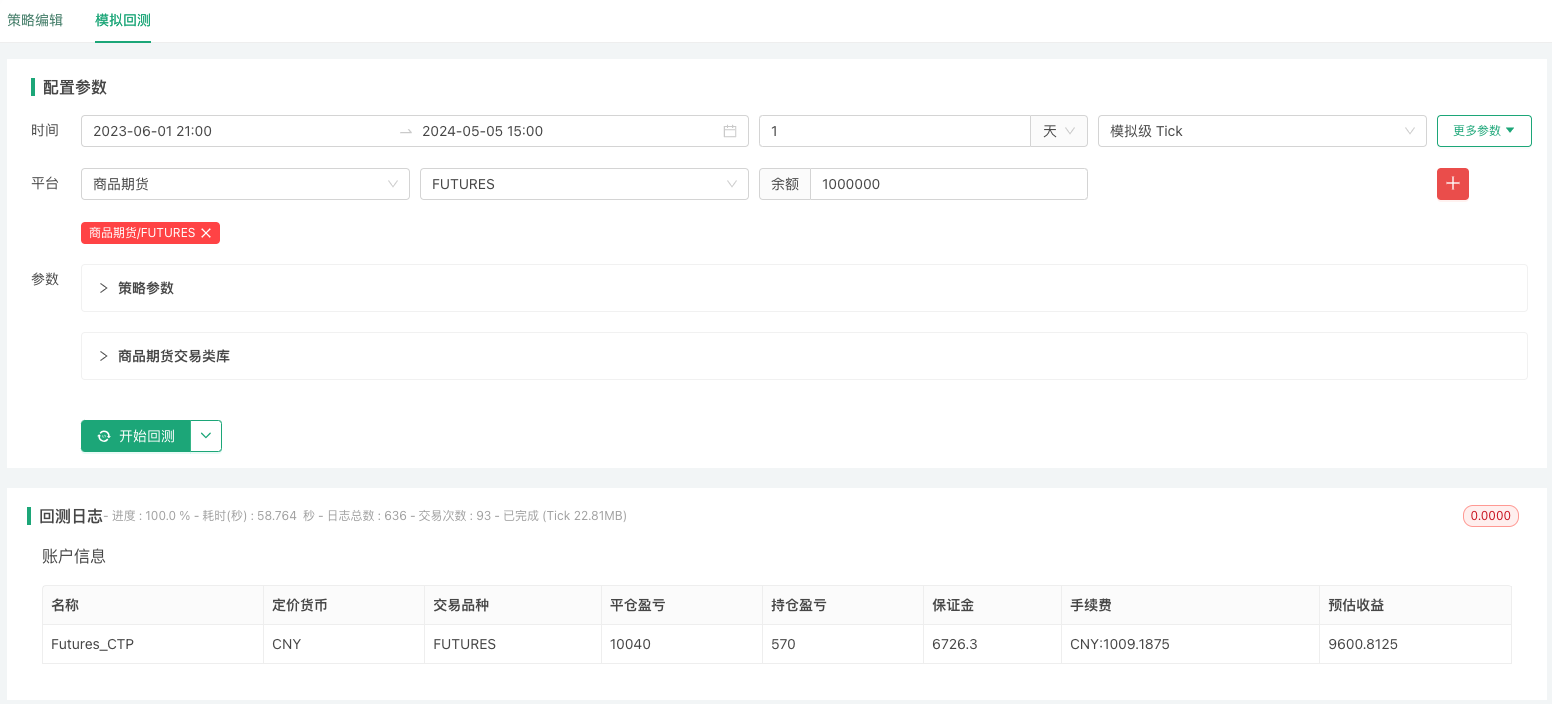Open the FUTURES symbol dropdown
Viewport: 1552px width, 704px height.
584,184
